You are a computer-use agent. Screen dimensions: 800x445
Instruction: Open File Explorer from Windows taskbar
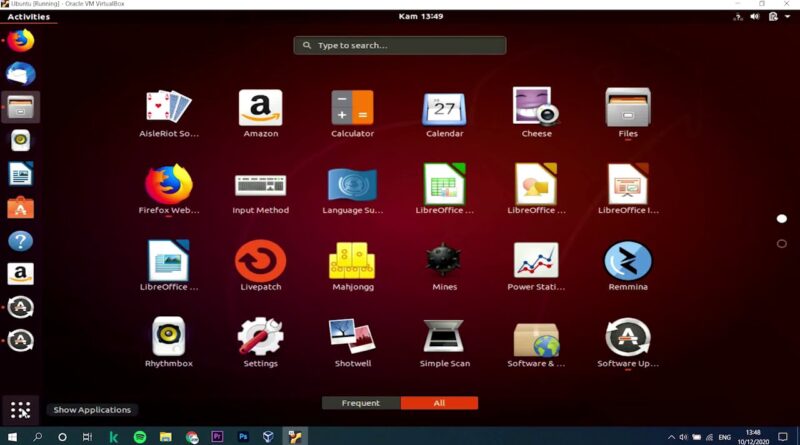pos(165,437)
